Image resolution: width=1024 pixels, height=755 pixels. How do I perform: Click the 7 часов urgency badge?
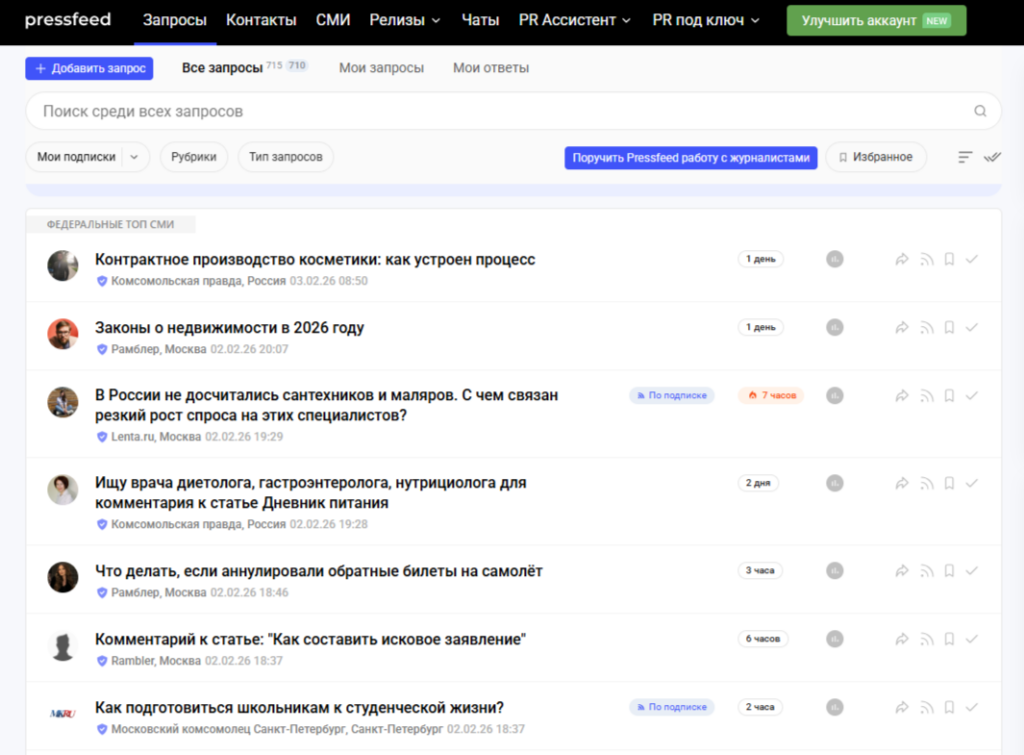(x=771, y=395)
